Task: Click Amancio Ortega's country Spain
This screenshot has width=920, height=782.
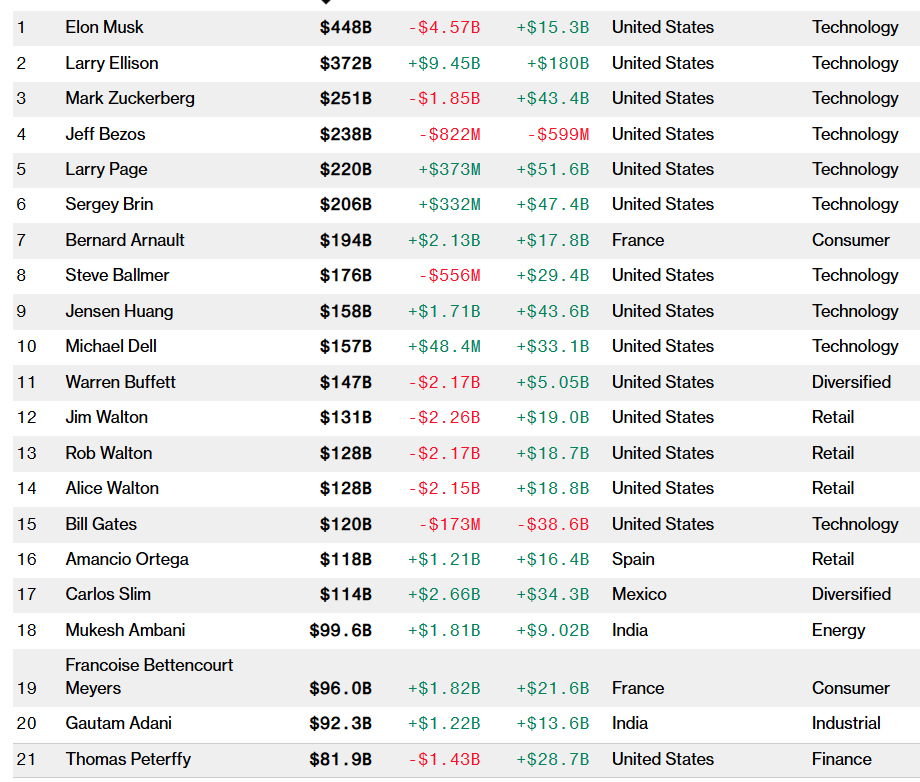Action: coord(633,559)
